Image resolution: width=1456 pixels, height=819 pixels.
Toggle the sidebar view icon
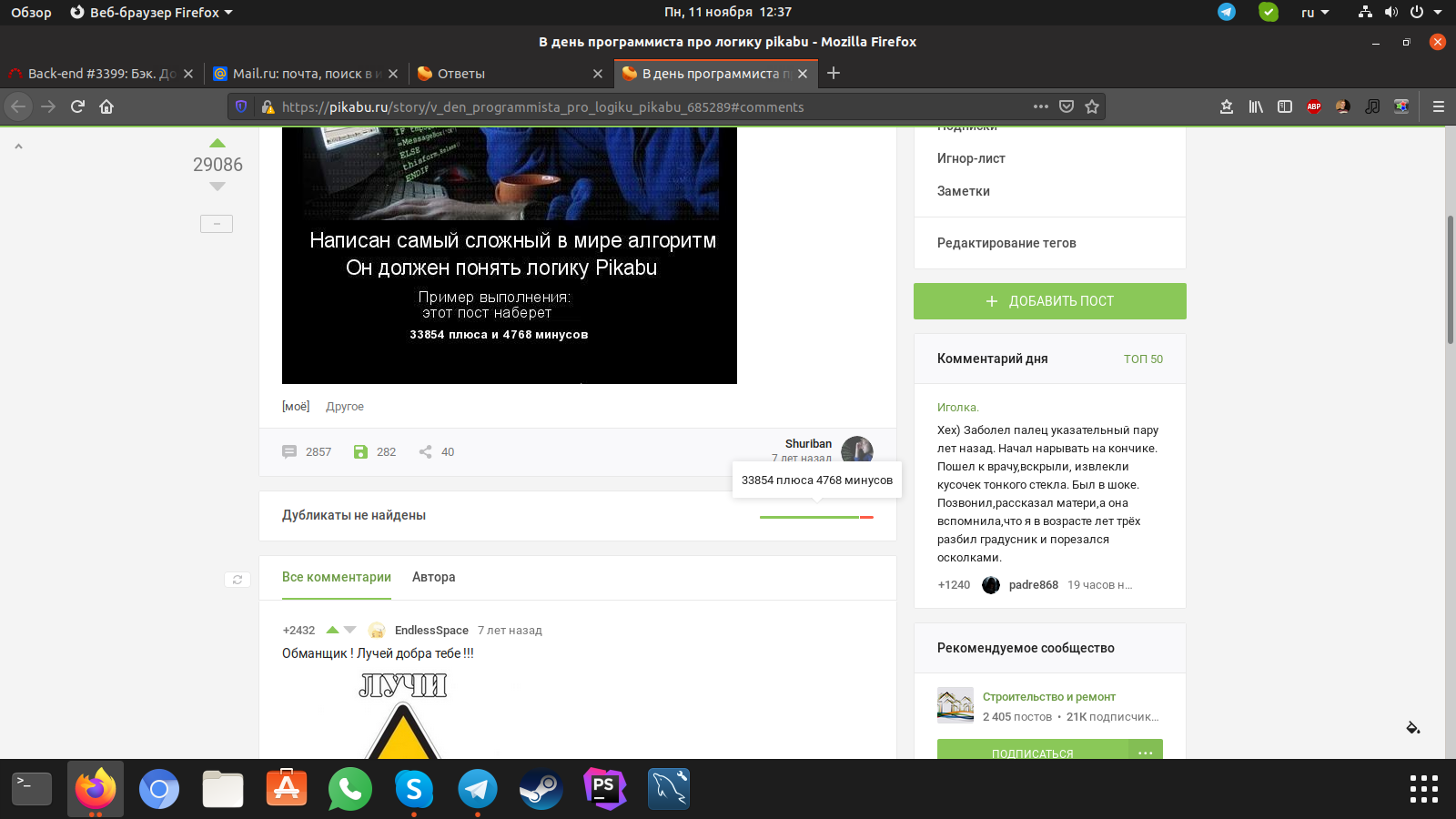(1285, 106)
